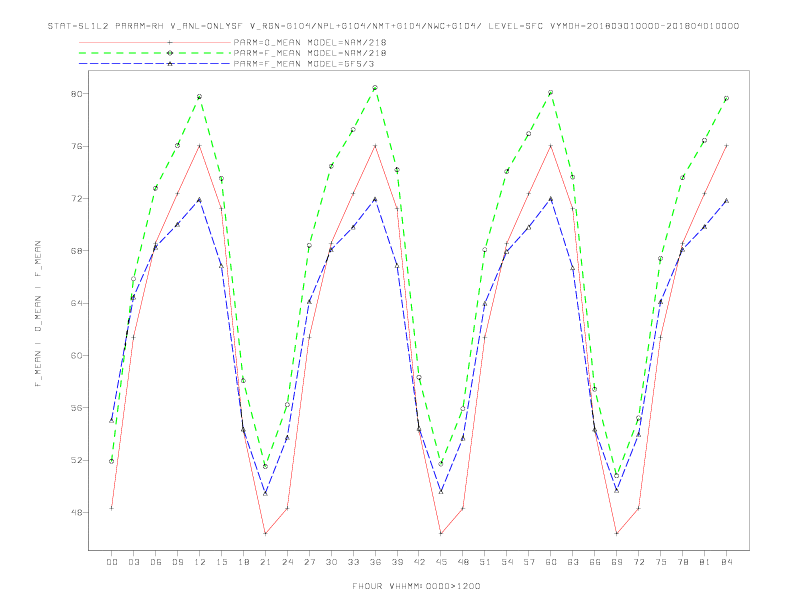Image resolution: width=792 pixels, height=612 pixels.
Task: Click the y-axis tick value 80
Action: pyautogui.click(x=76, y=94)
